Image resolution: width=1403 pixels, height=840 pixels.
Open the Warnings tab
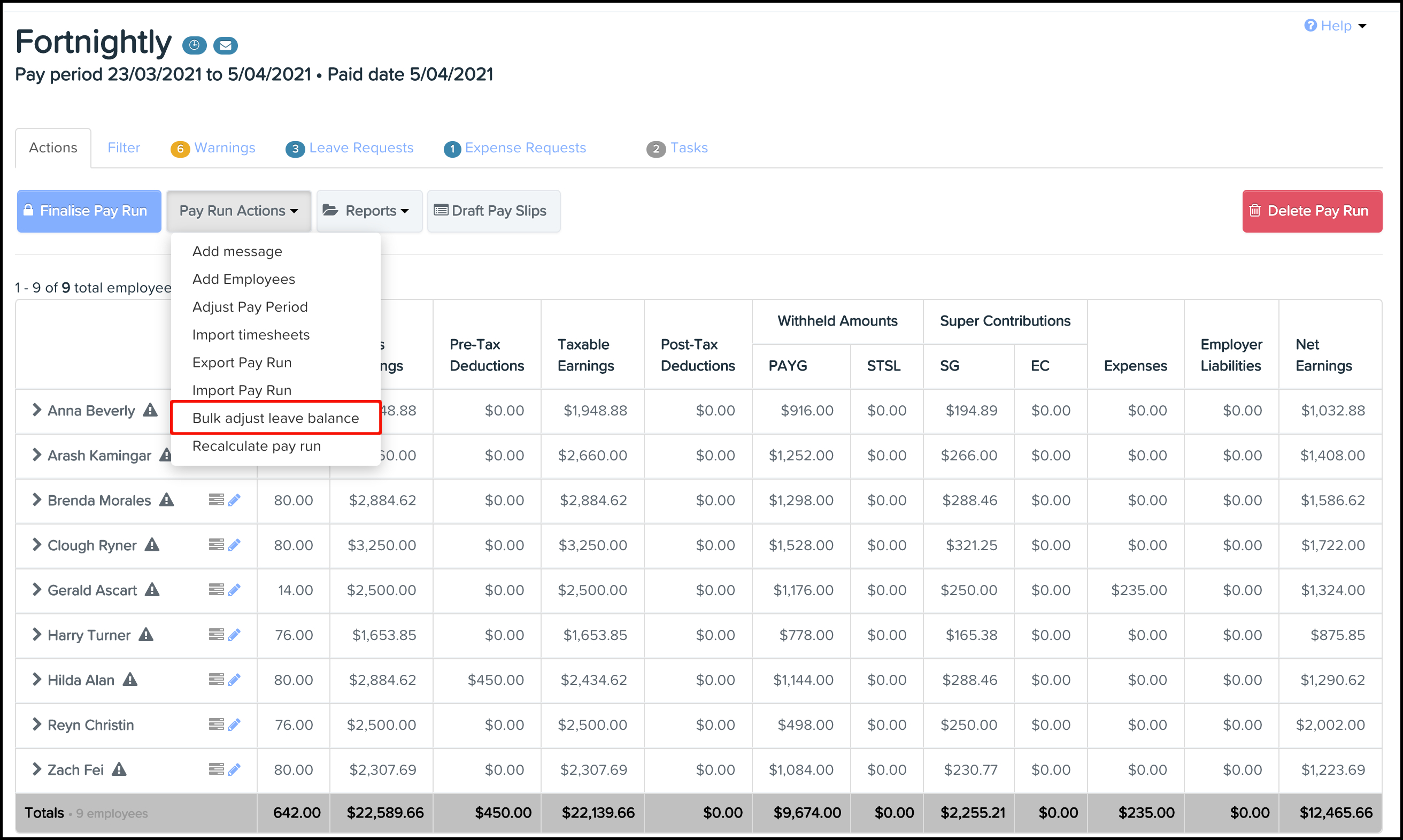coord(213,148)
